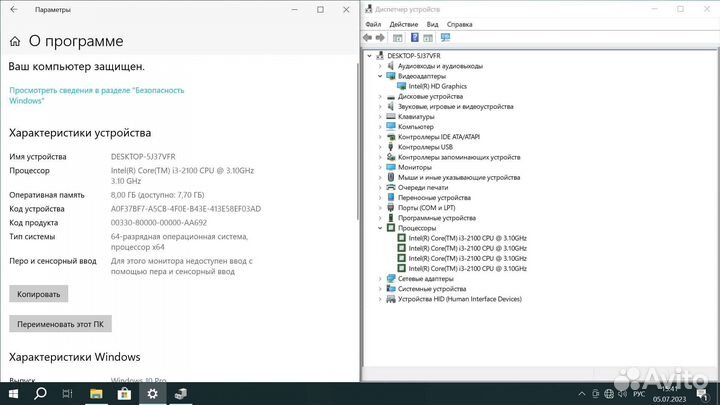Expand Переносные устройства node
720x405 pixels.
380,197
